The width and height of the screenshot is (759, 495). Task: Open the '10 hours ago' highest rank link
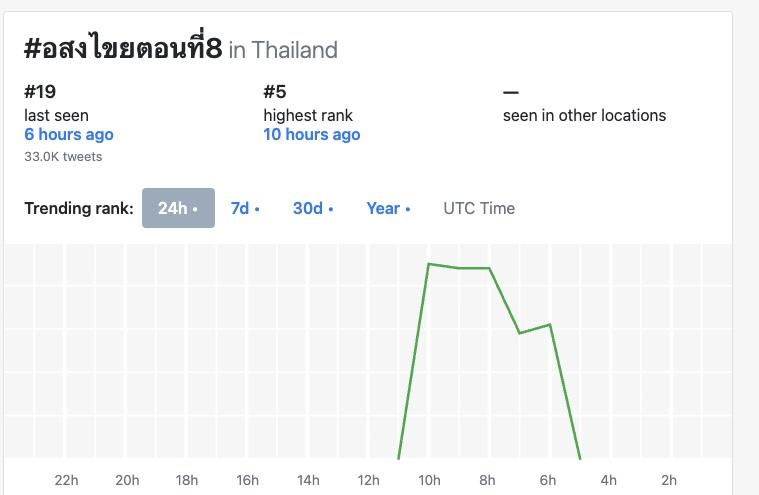(x=312, y=134)
